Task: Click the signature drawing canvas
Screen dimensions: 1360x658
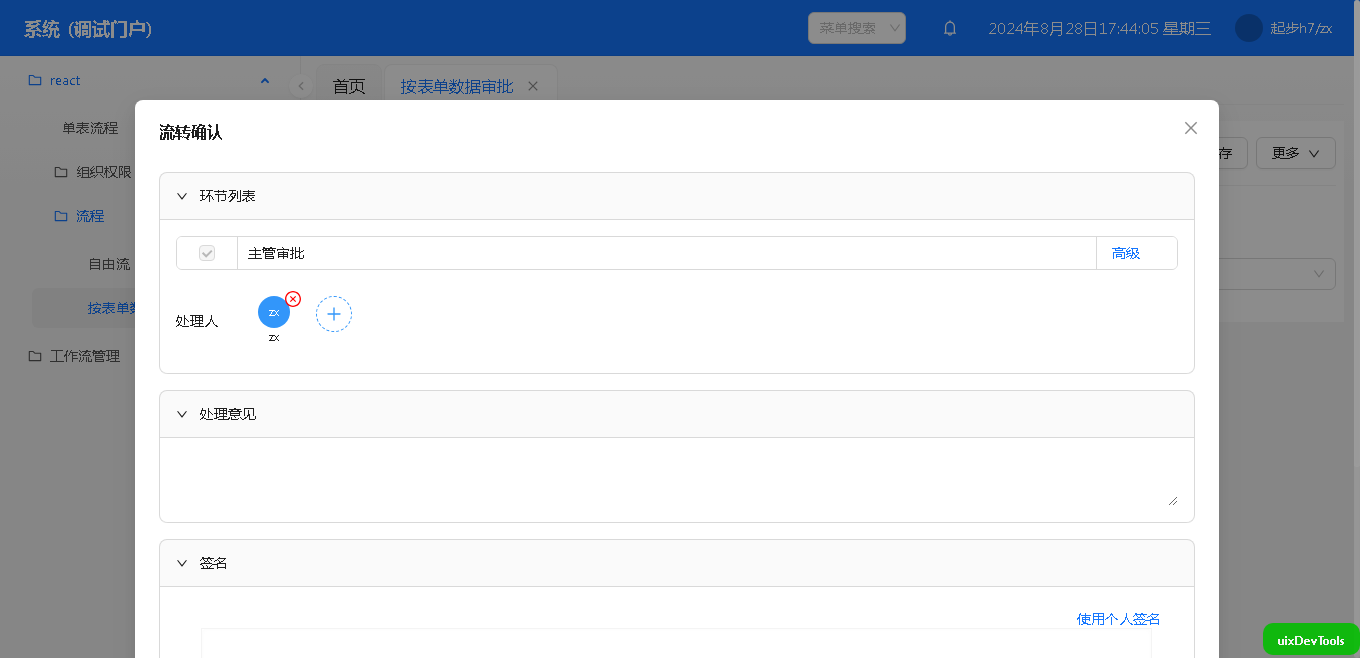Action: coord(676,643)
